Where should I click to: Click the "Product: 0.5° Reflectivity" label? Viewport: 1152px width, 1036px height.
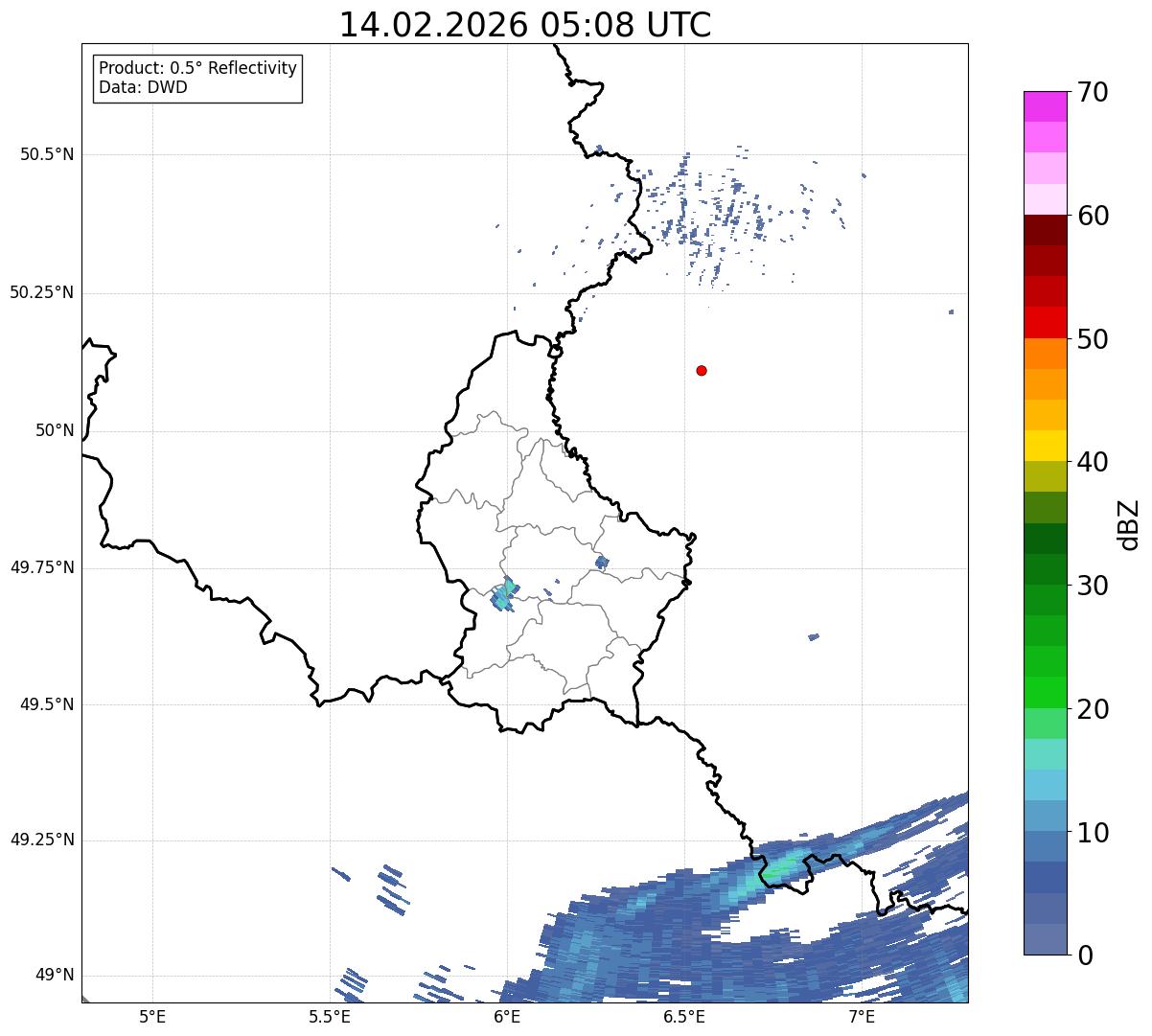(x=197, y=68)
